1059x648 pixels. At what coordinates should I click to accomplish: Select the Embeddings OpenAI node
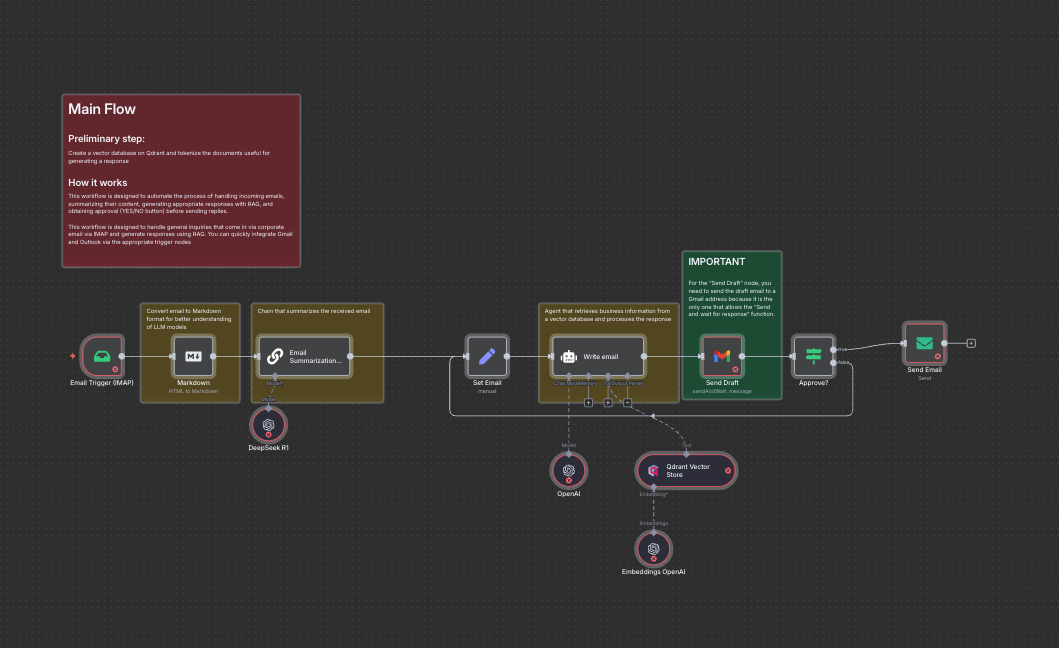point(653,549)
